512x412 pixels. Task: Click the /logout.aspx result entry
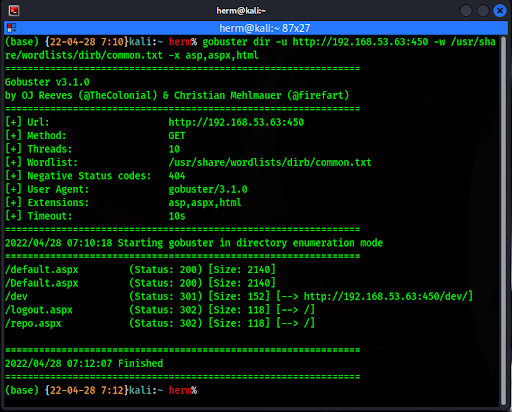[x=39, y=310]
